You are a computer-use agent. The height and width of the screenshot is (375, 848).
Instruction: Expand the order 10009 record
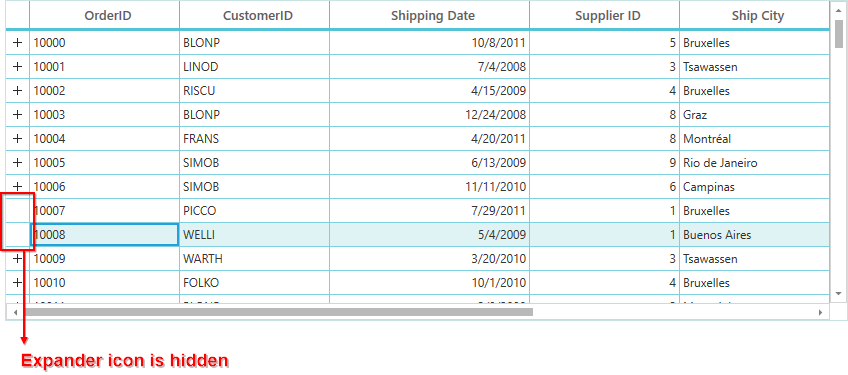17,259
